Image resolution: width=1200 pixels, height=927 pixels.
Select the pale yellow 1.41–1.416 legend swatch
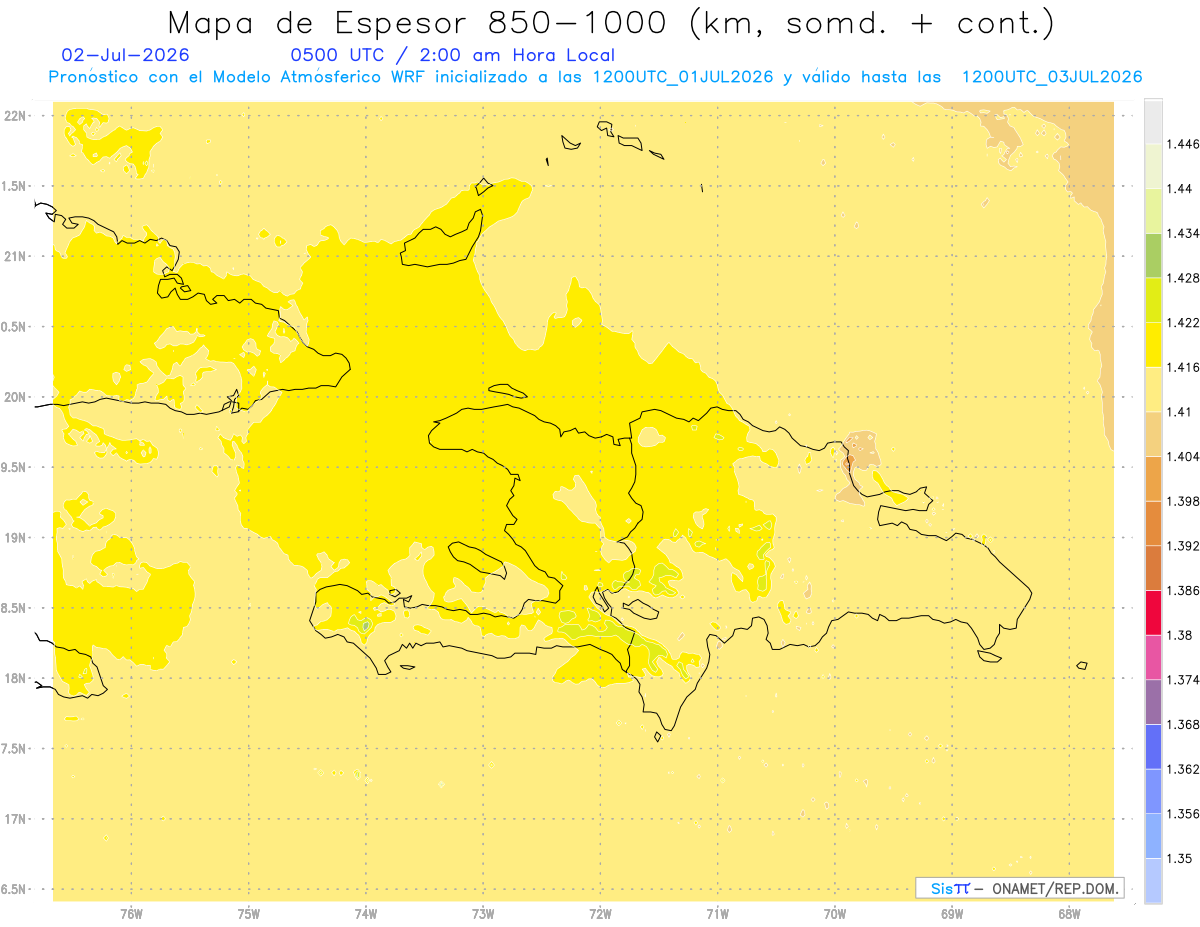pos(1153,389)
